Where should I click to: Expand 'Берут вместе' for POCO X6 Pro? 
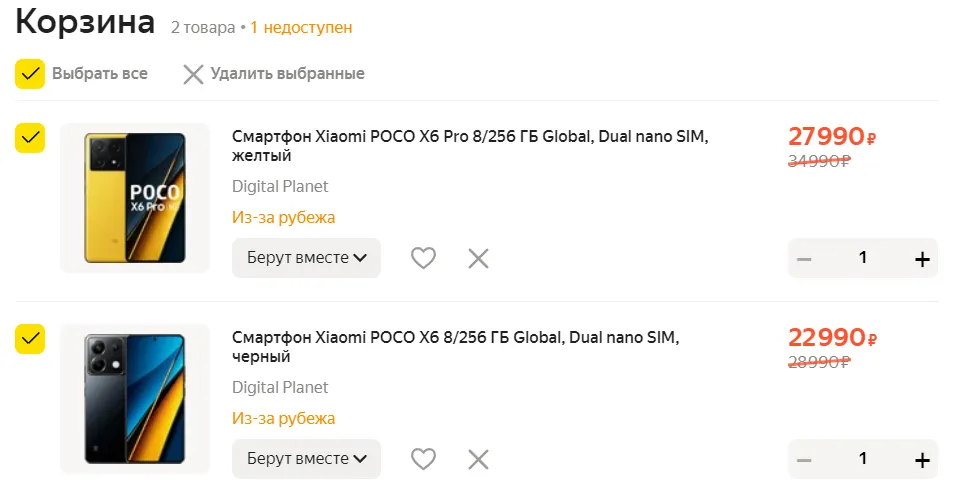(x=307, y=258)
